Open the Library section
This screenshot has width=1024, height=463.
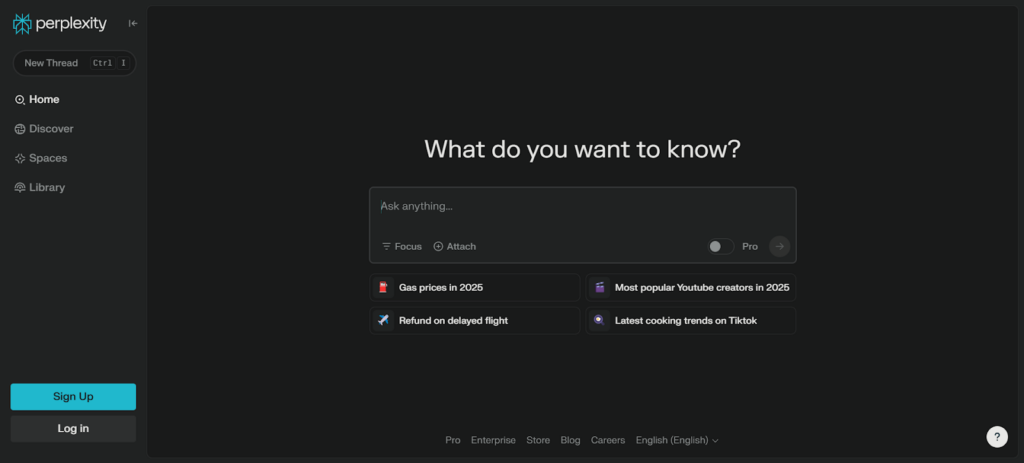click(x=40, y=188)
